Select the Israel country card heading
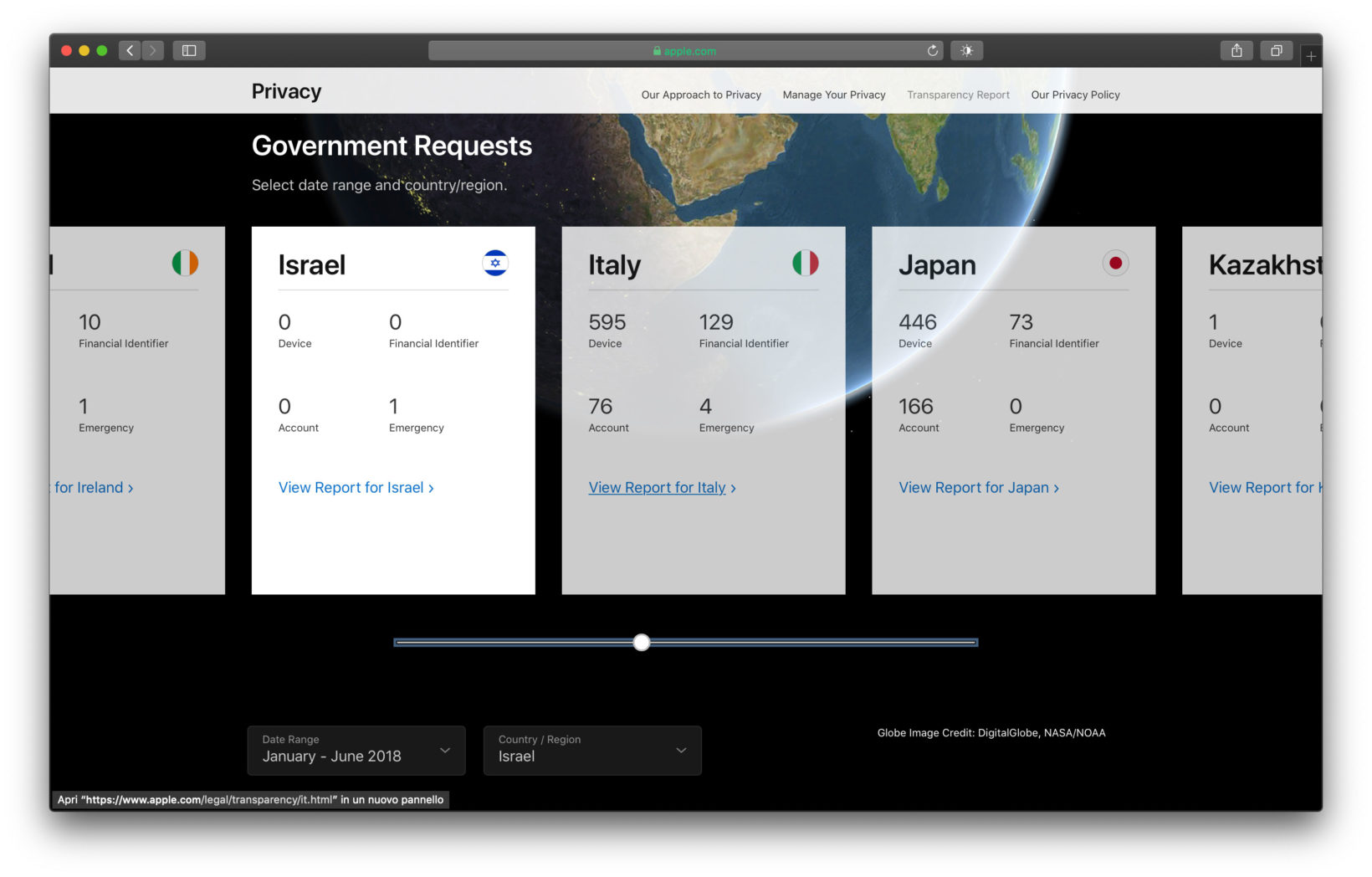 [312, 265]
